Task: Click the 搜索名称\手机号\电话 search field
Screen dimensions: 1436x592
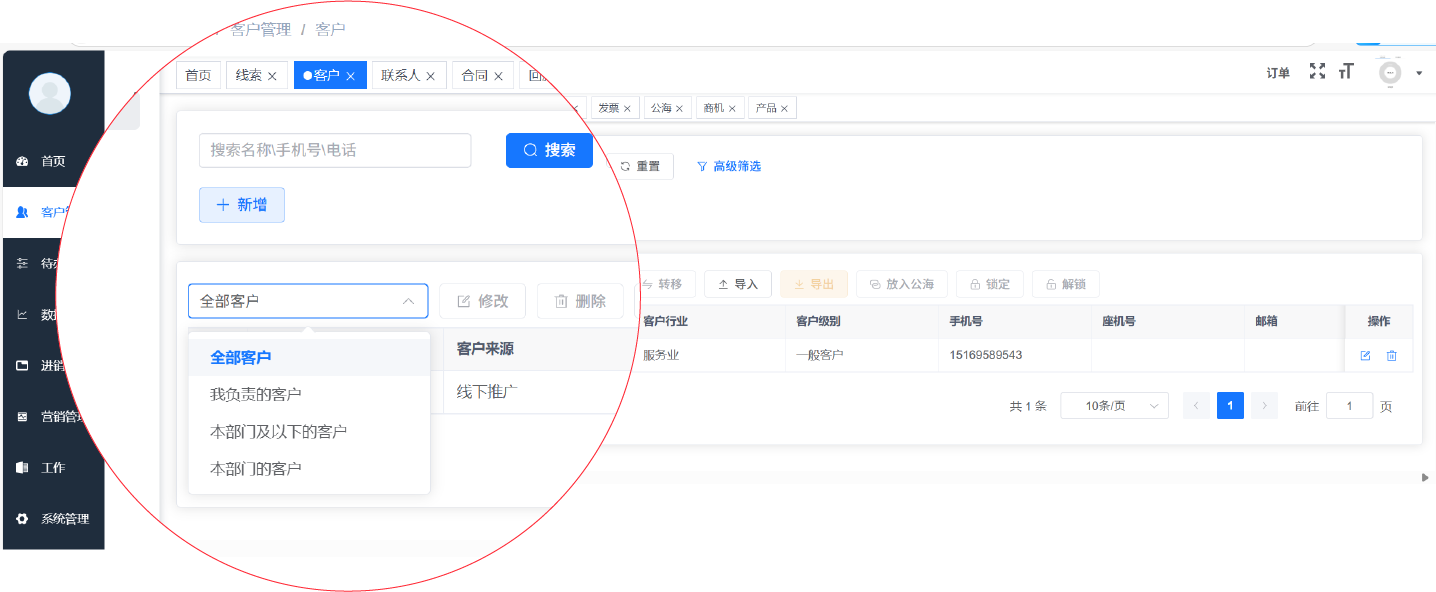Action: (x=335, y=150)
